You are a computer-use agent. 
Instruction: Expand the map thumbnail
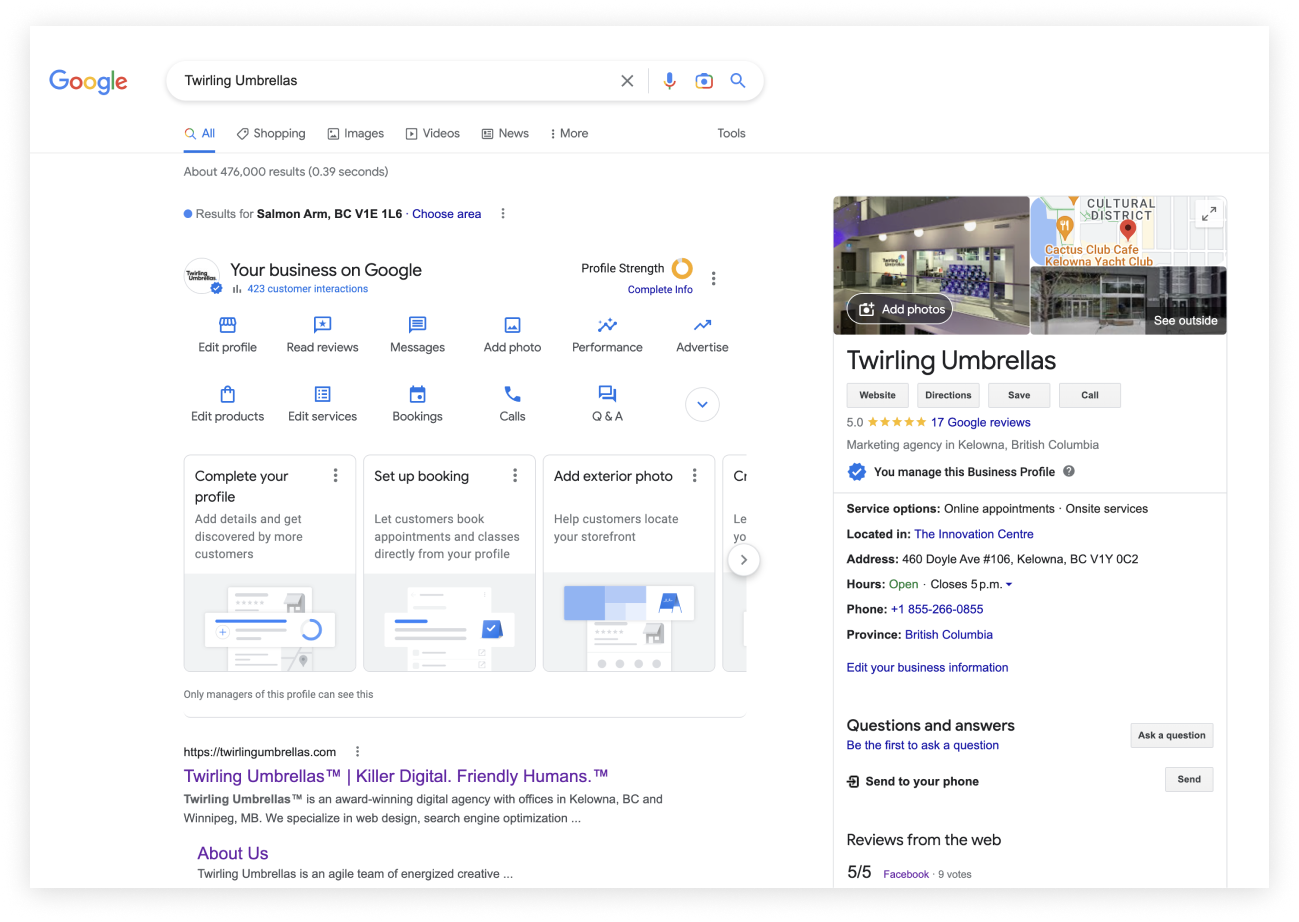[1209, 213]
